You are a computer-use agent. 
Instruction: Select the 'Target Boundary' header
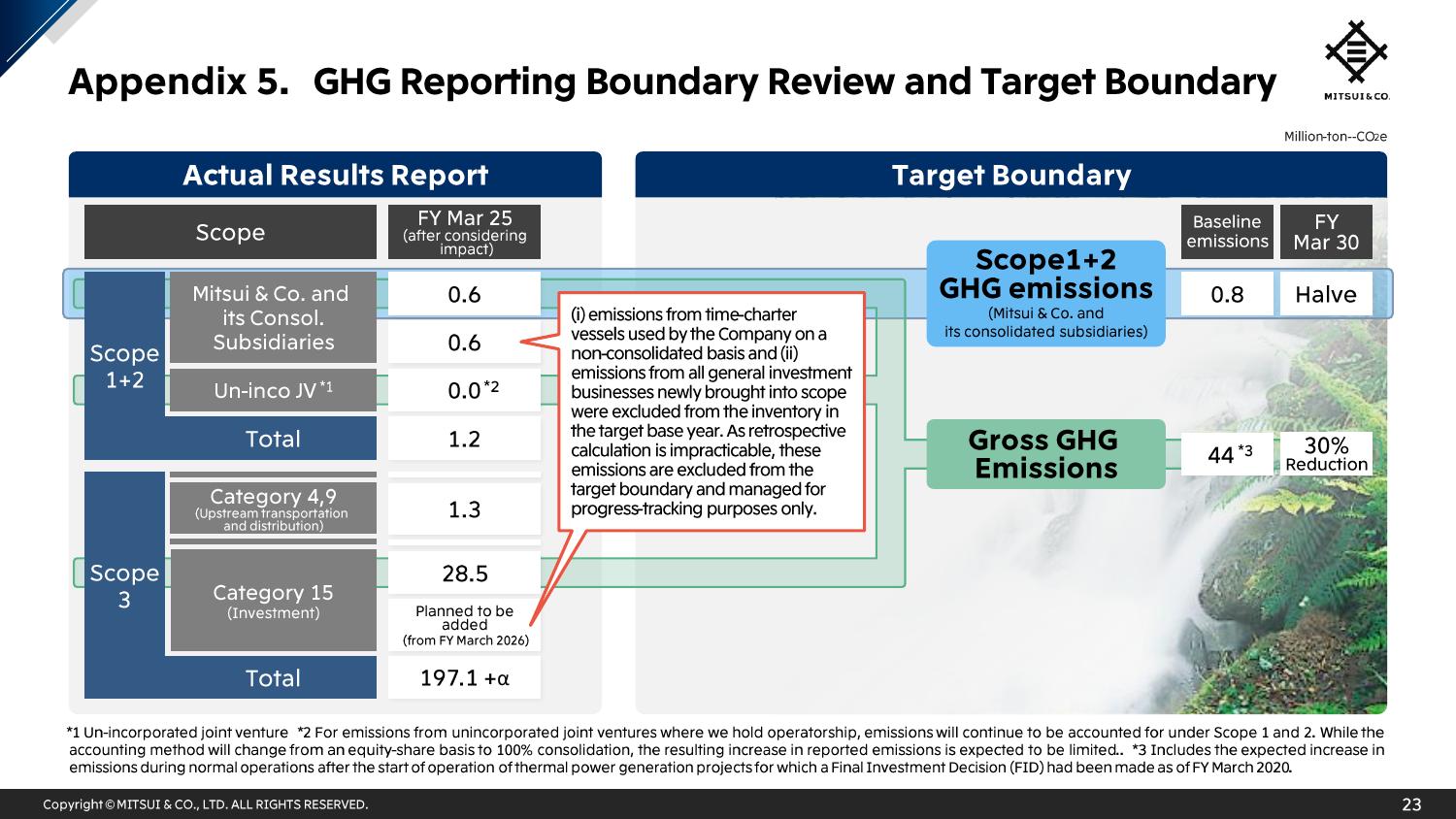pos(1010,175)
